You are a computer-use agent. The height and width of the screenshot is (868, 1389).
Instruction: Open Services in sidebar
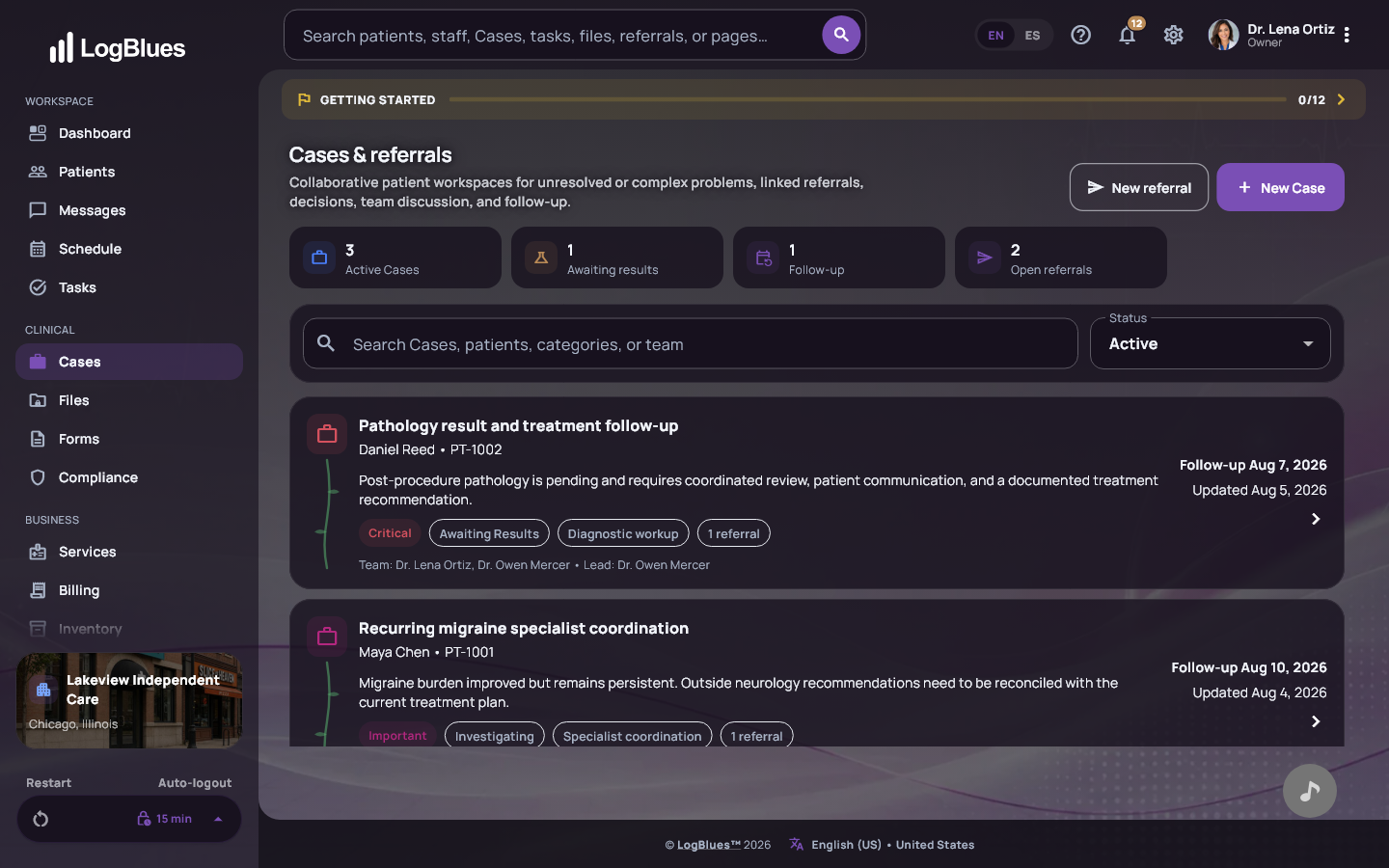point(129,552)
